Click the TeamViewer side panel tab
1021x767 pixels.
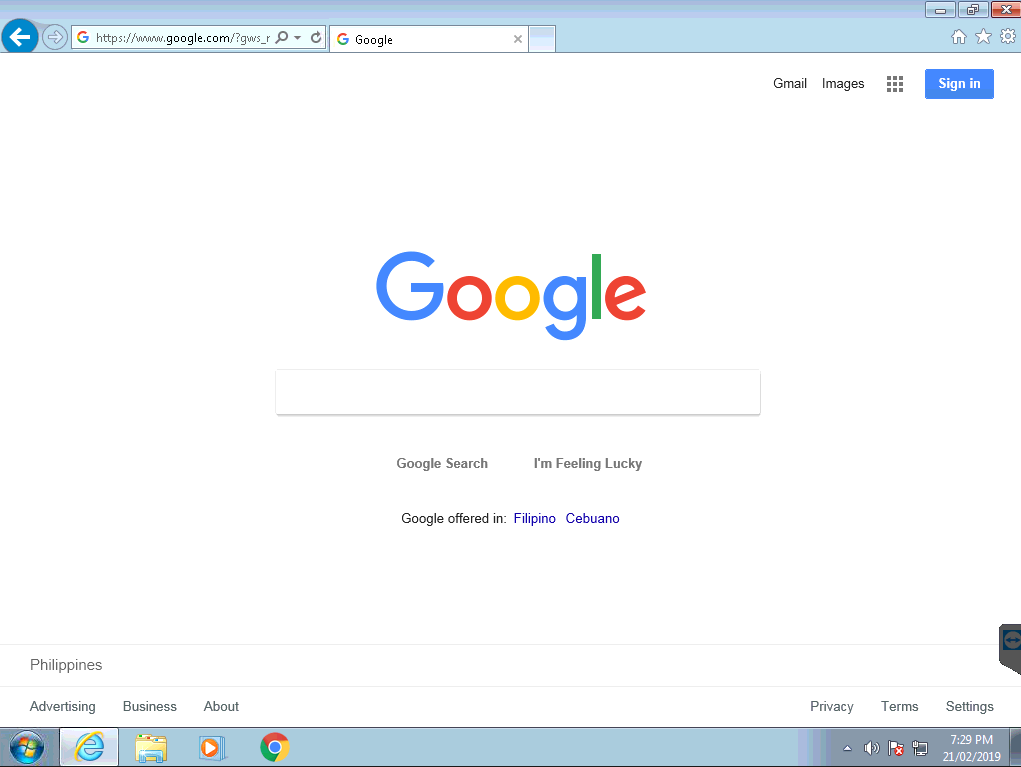click(1011, 647)
